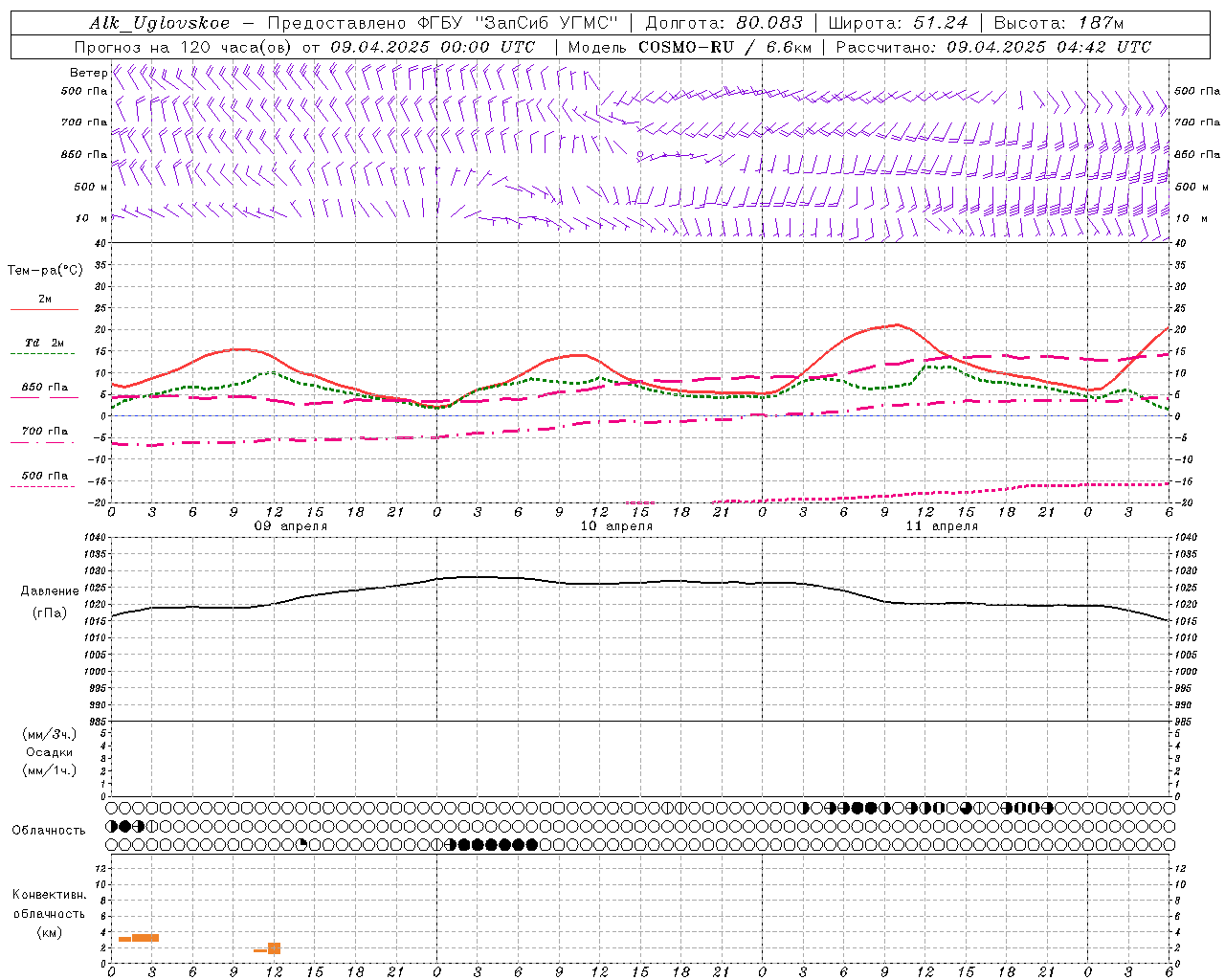Click the orange convective block at hour 12, 09 April

tap(275, 948)
